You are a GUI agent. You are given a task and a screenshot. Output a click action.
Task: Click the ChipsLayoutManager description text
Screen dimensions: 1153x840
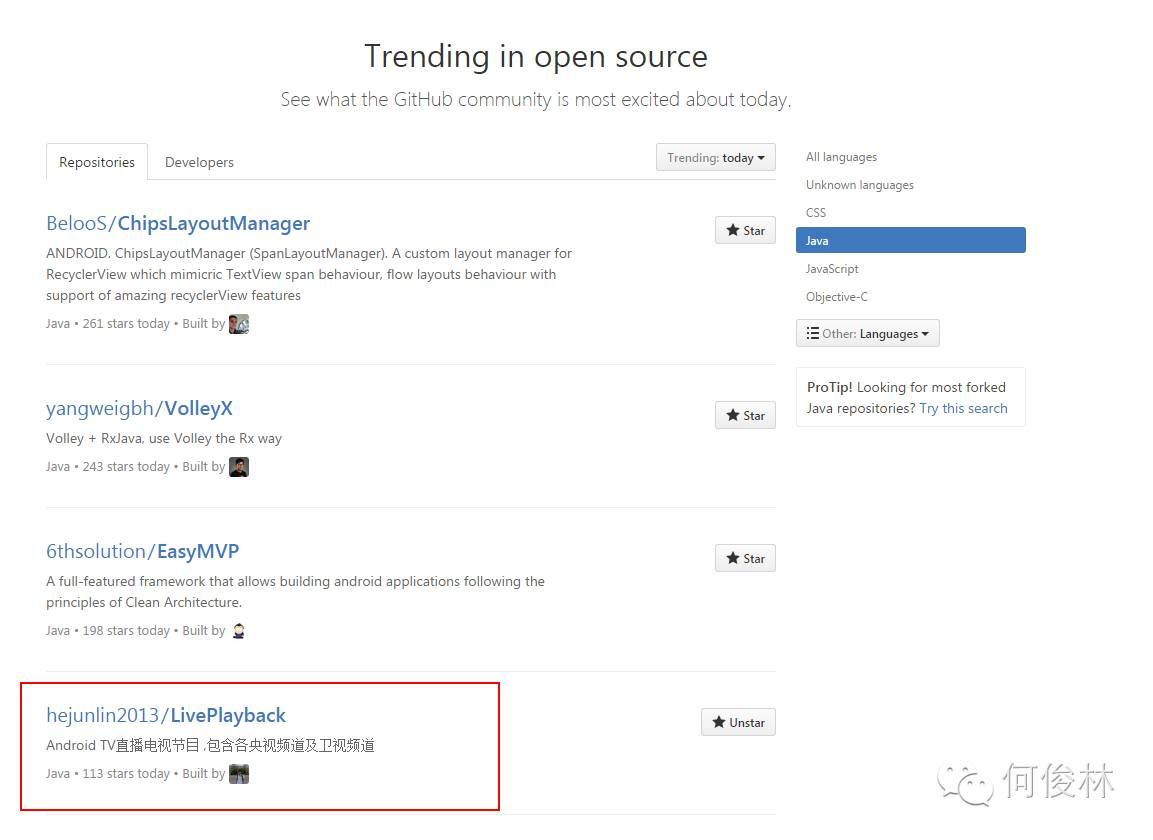point(309,274)
